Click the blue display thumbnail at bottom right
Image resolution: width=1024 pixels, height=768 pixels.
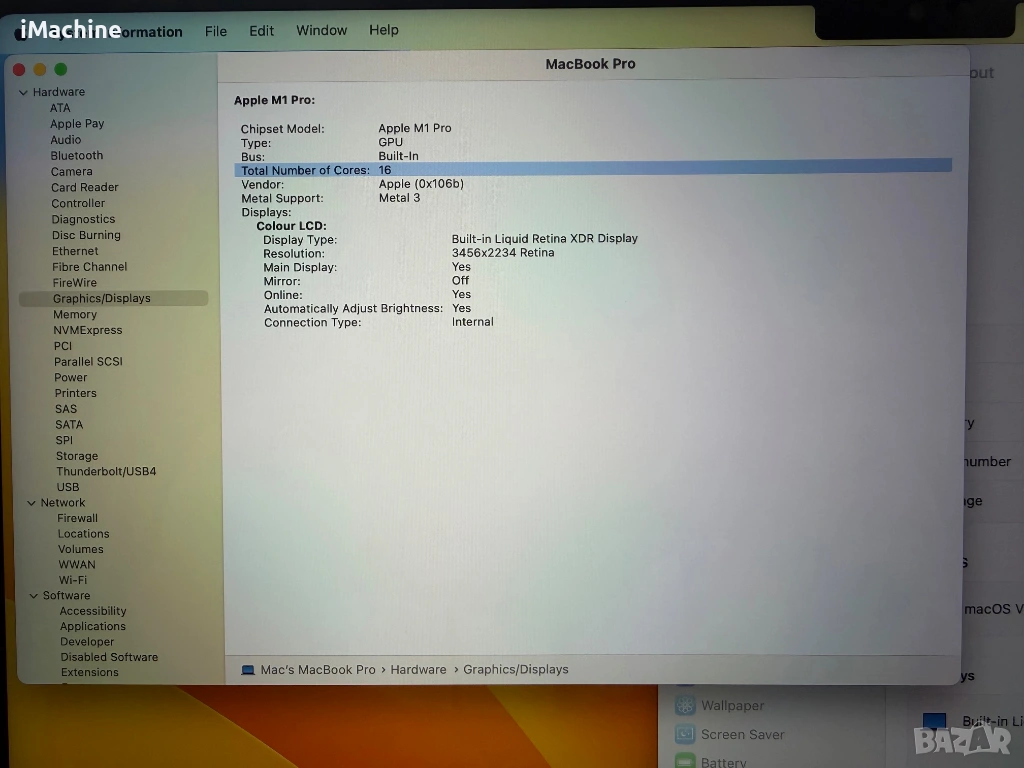pos(934,722)
